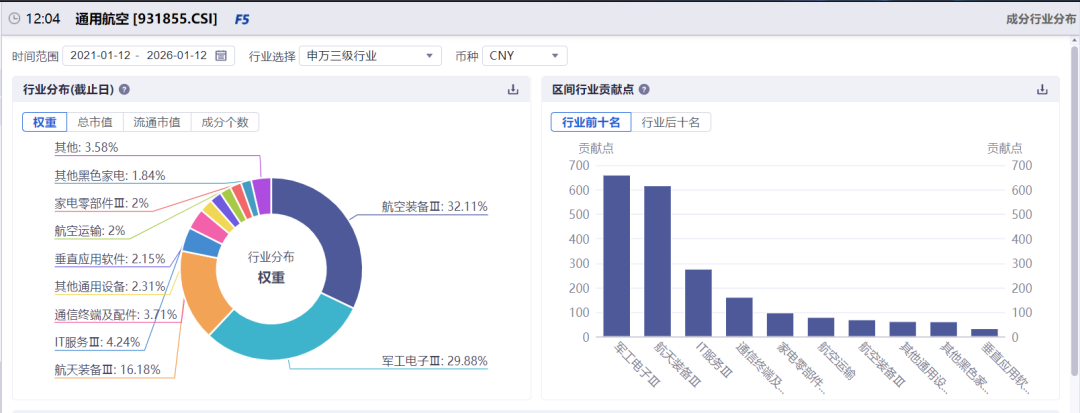Click help icon next to 区间行业贡献点

645,89
